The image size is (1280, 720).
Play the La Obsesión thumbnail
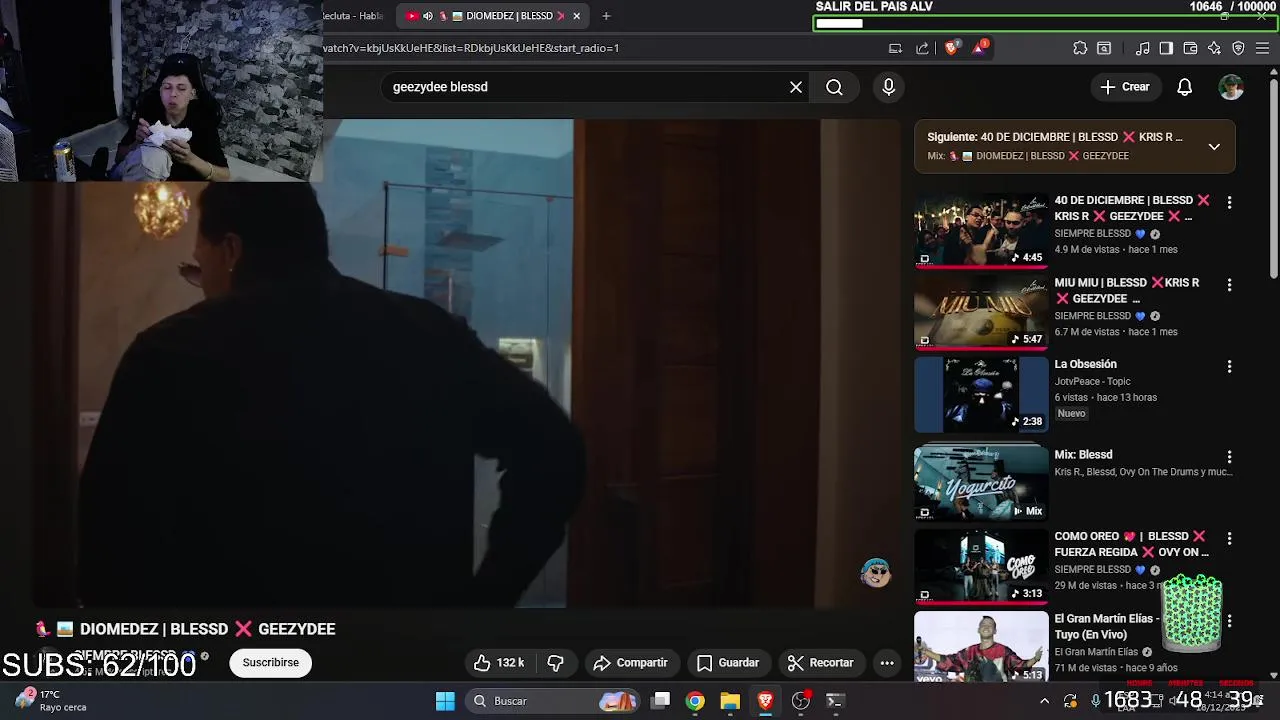pos(981,394)
